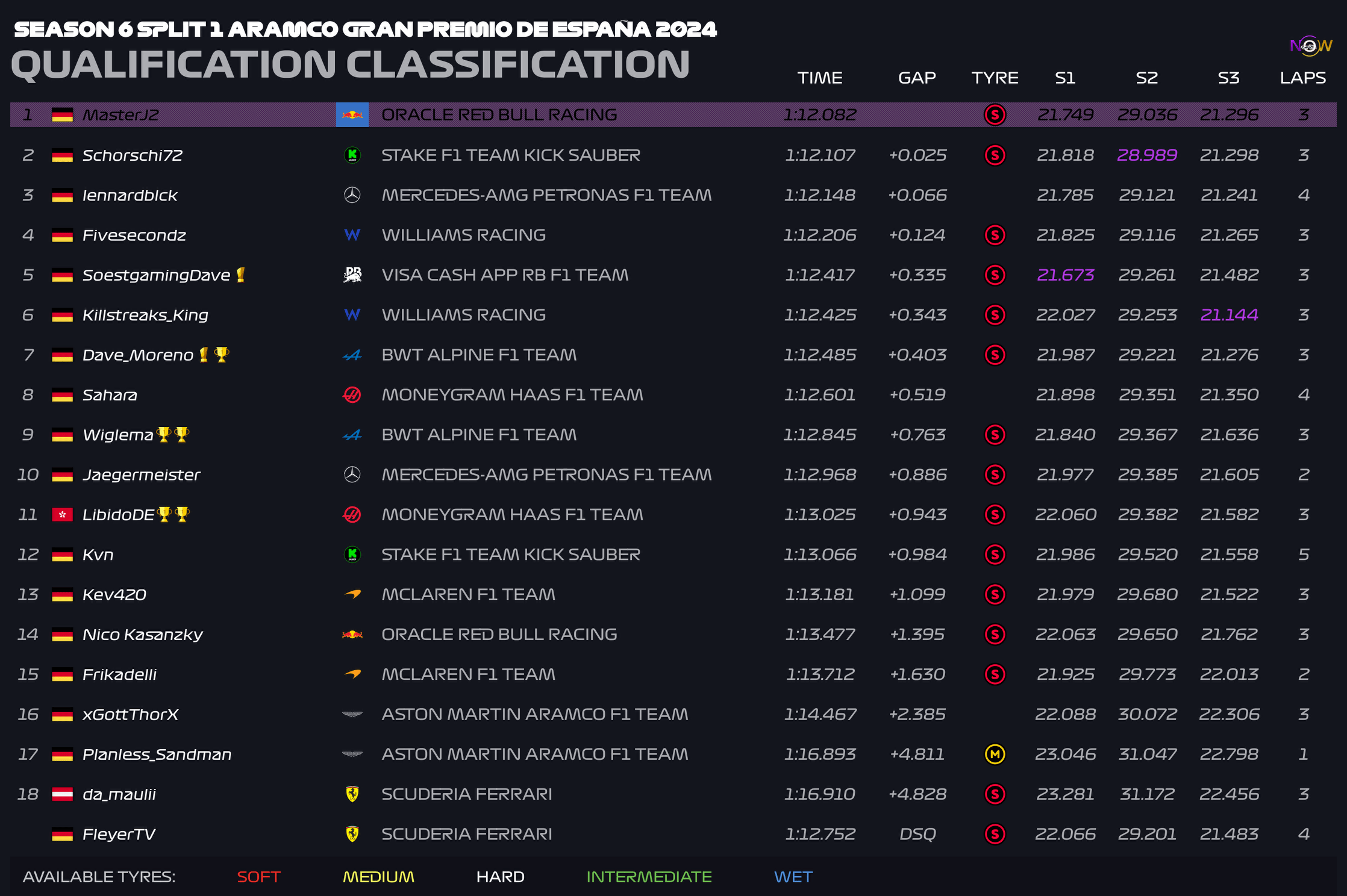Click the TYRE column header

pyautogui.click(x=995, y=78)
